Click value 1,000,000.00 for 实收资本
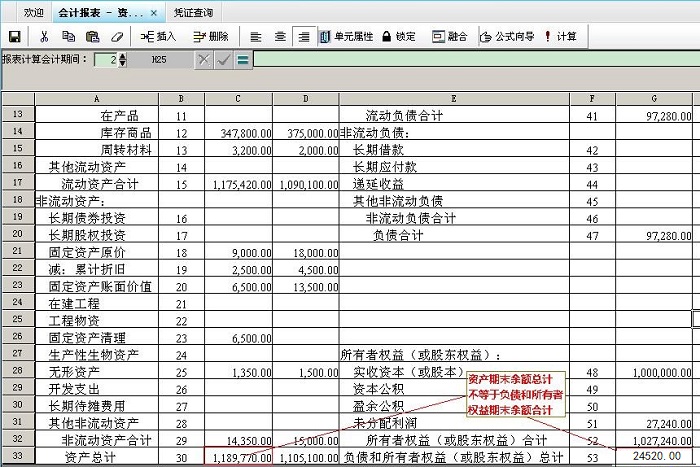700x467 pixels. point(654,372)
